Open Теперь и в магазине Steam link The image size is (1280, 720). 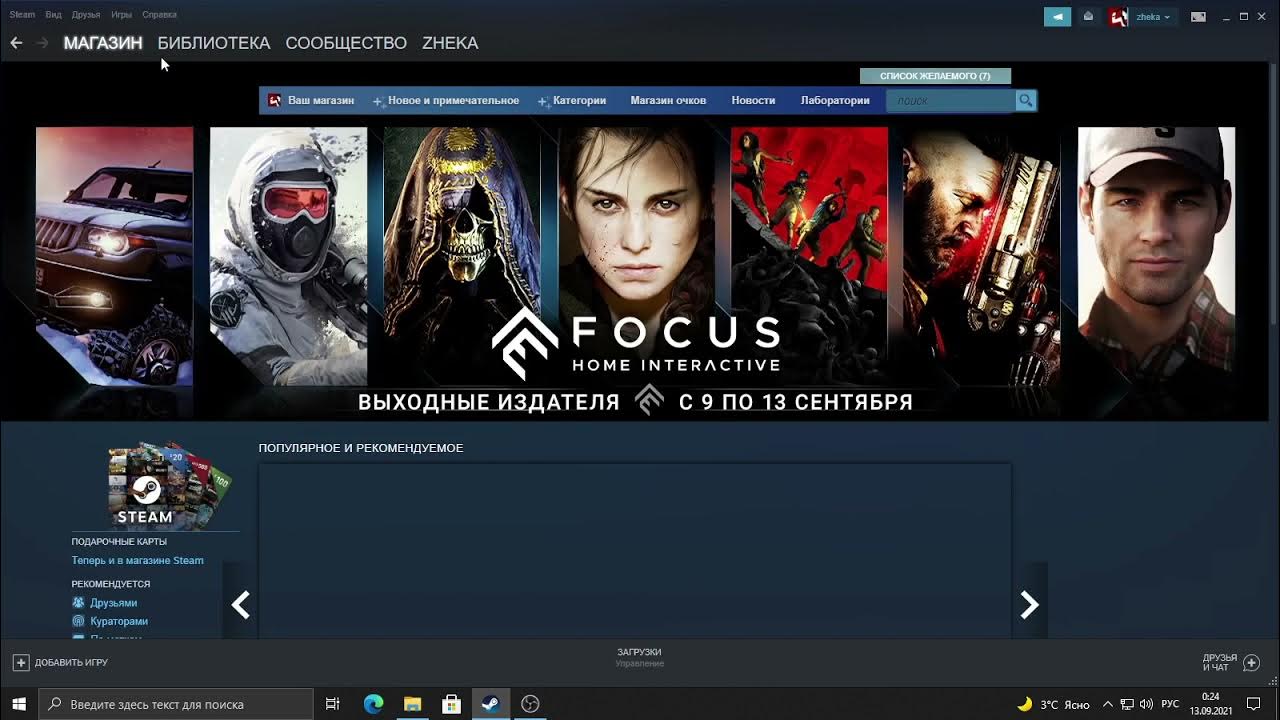click(x=137, y=560)
